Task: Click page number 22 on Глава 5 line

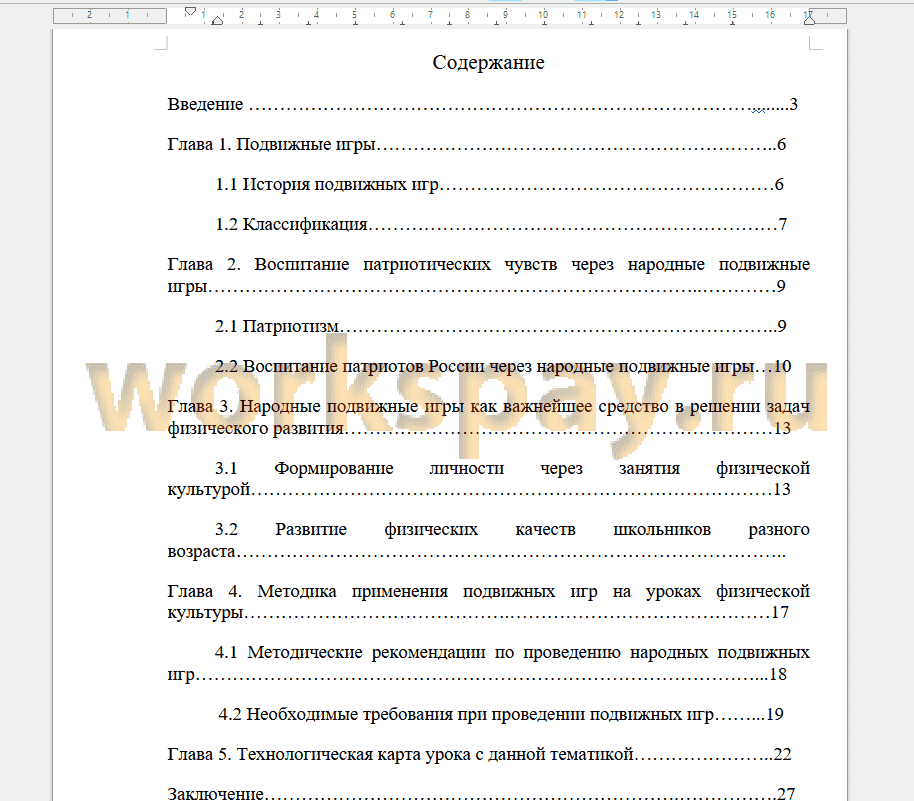Action: [x=782, y=755]
